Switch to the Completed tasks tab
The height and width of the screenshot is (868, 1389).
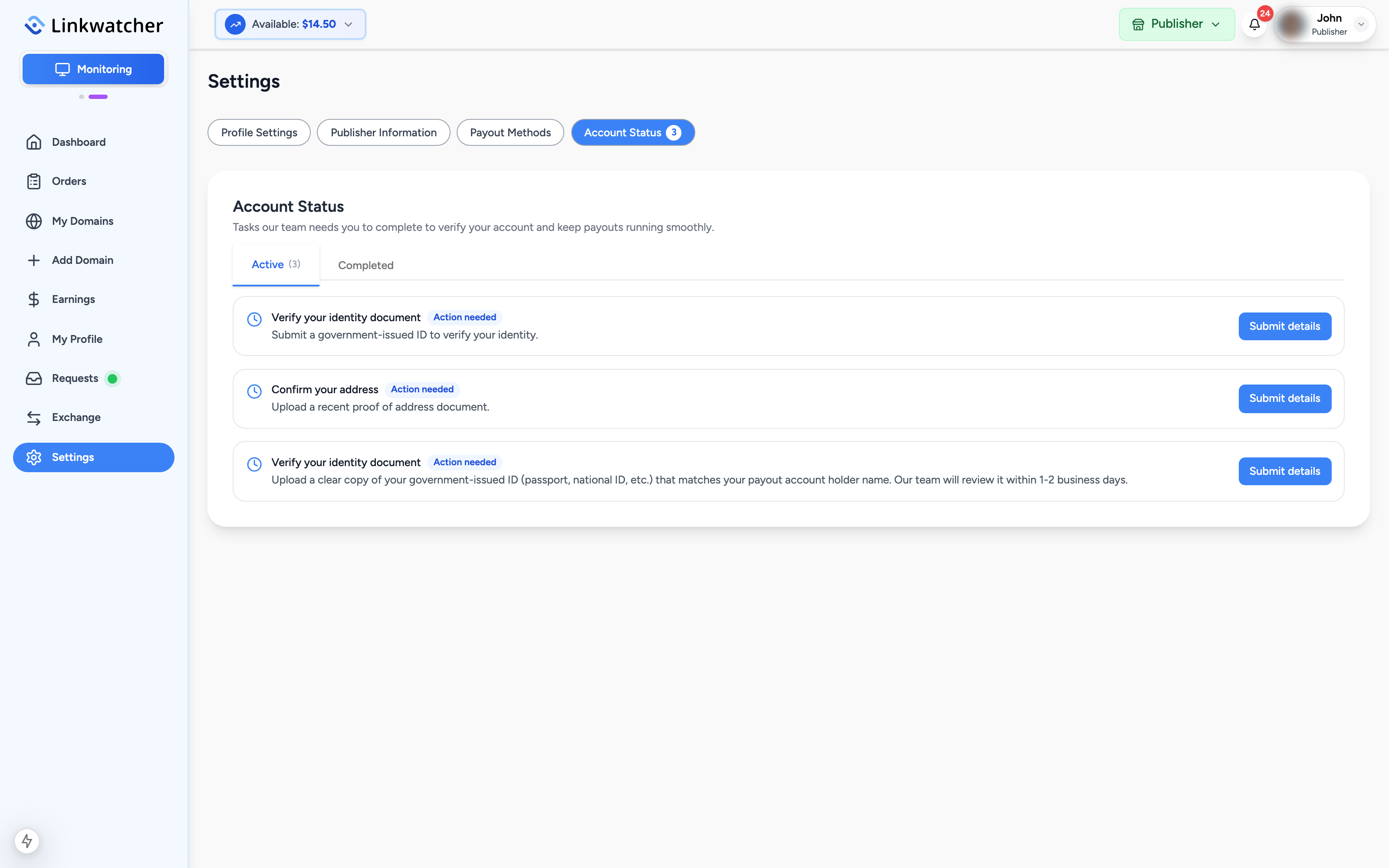(x=365, y=265)
